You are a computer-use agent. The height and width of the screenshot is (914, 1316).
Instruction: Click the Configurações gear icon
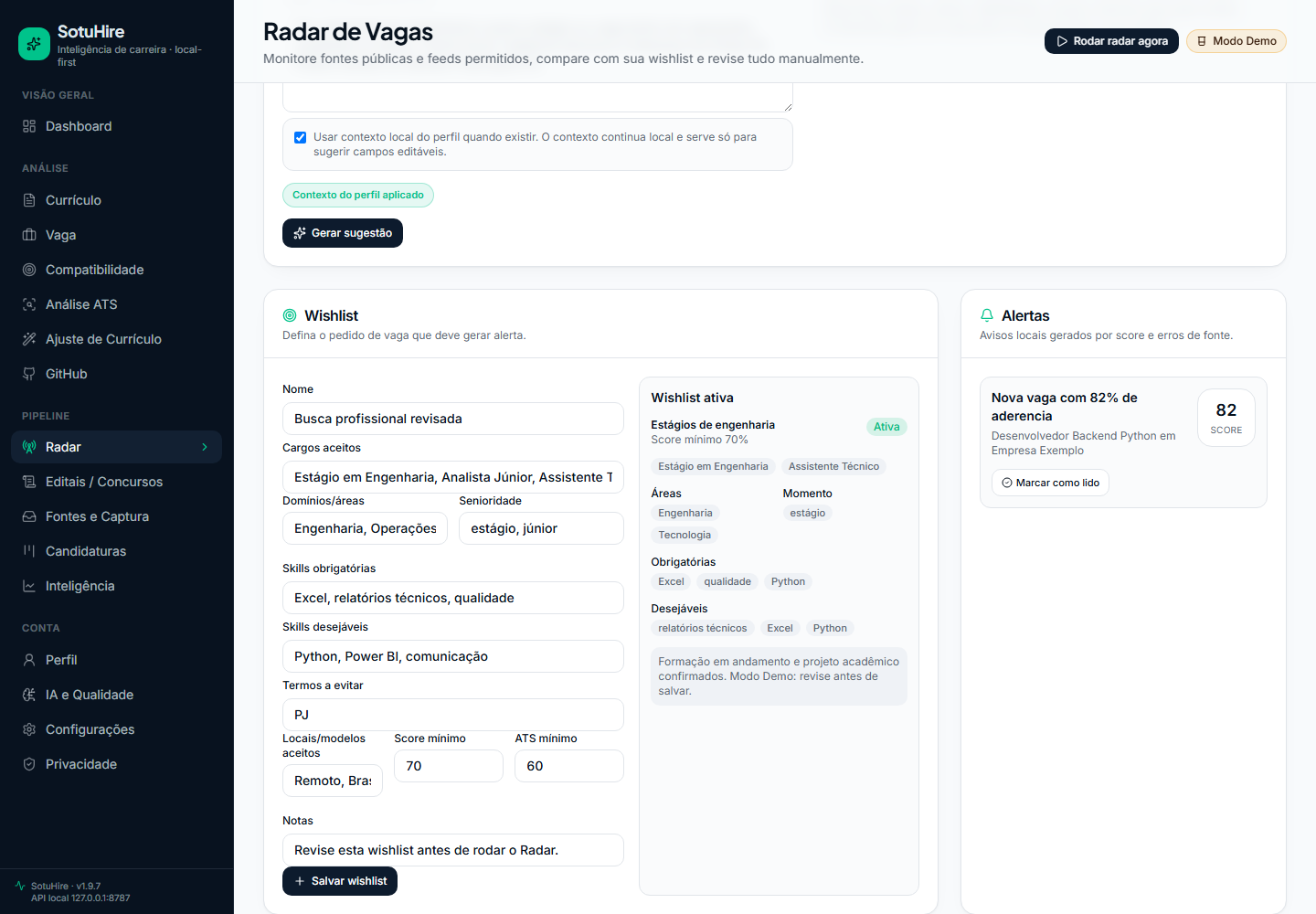(x=29, y=729)
